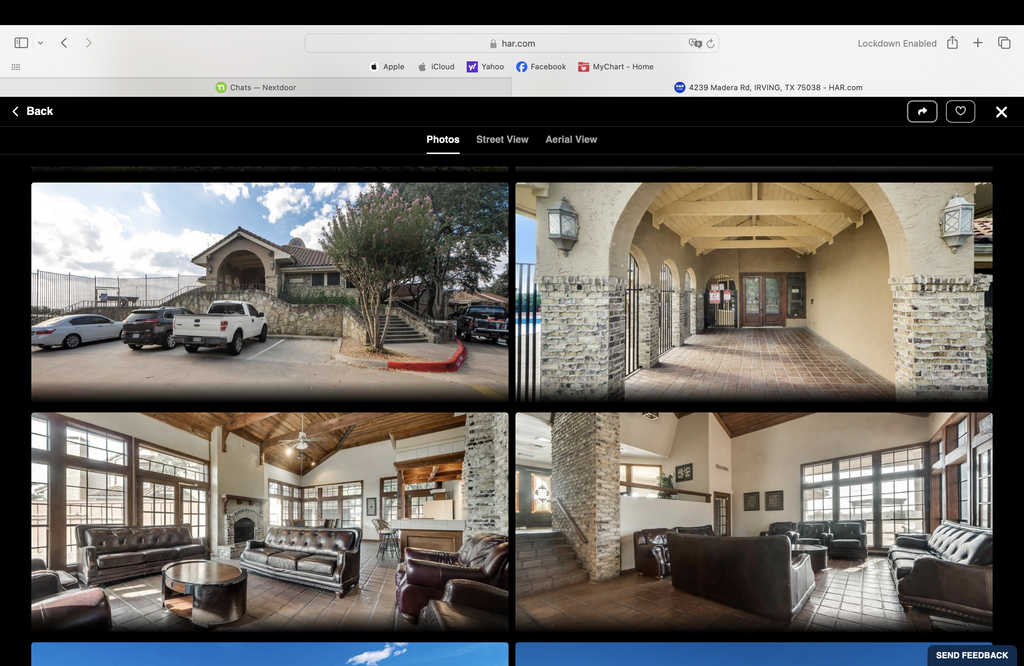Go back using the Back button
The height and width of the screenshot is (666, 1024).
pyautogui.click(x=33, y=111)
